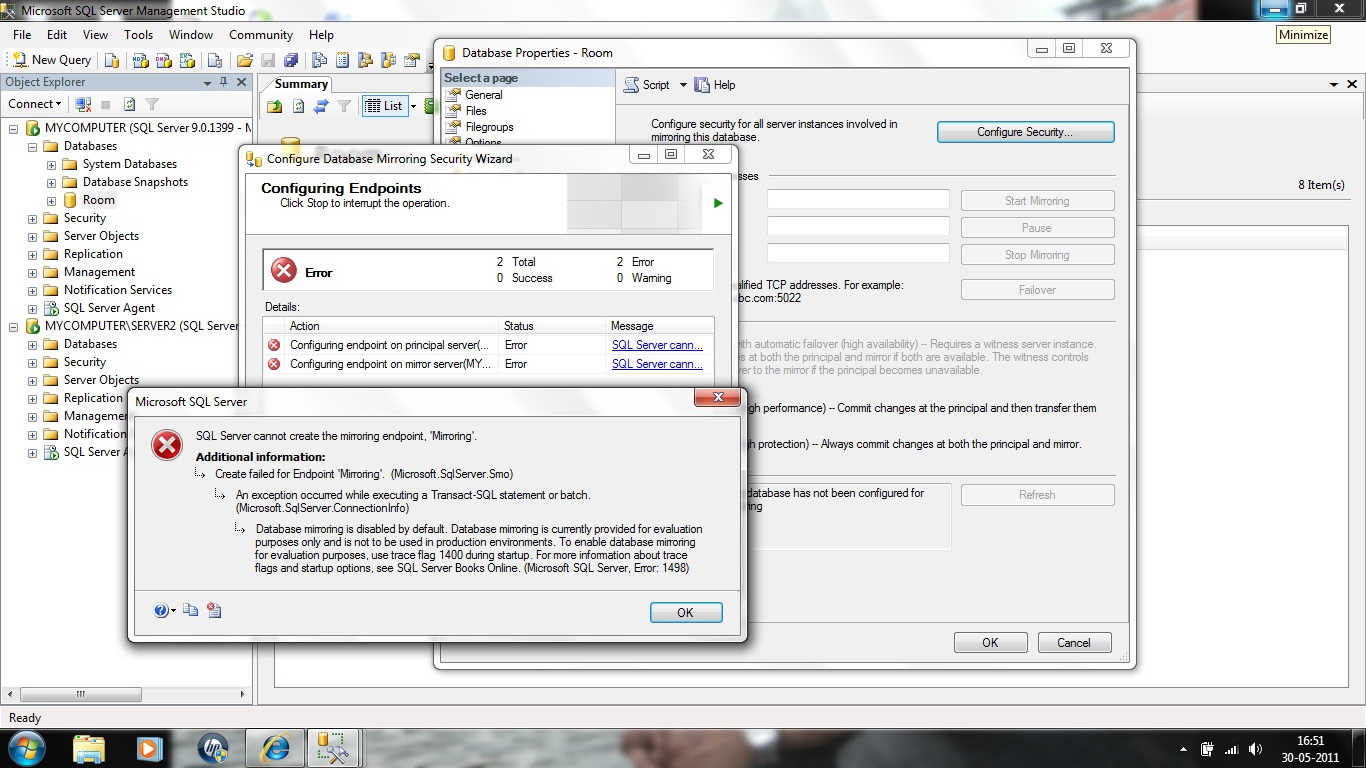Image resolution: width=1366 pixels, height=768 pixels.
Task: Follow the SQL Server cann... error link
Action: (x=656, y=347)
